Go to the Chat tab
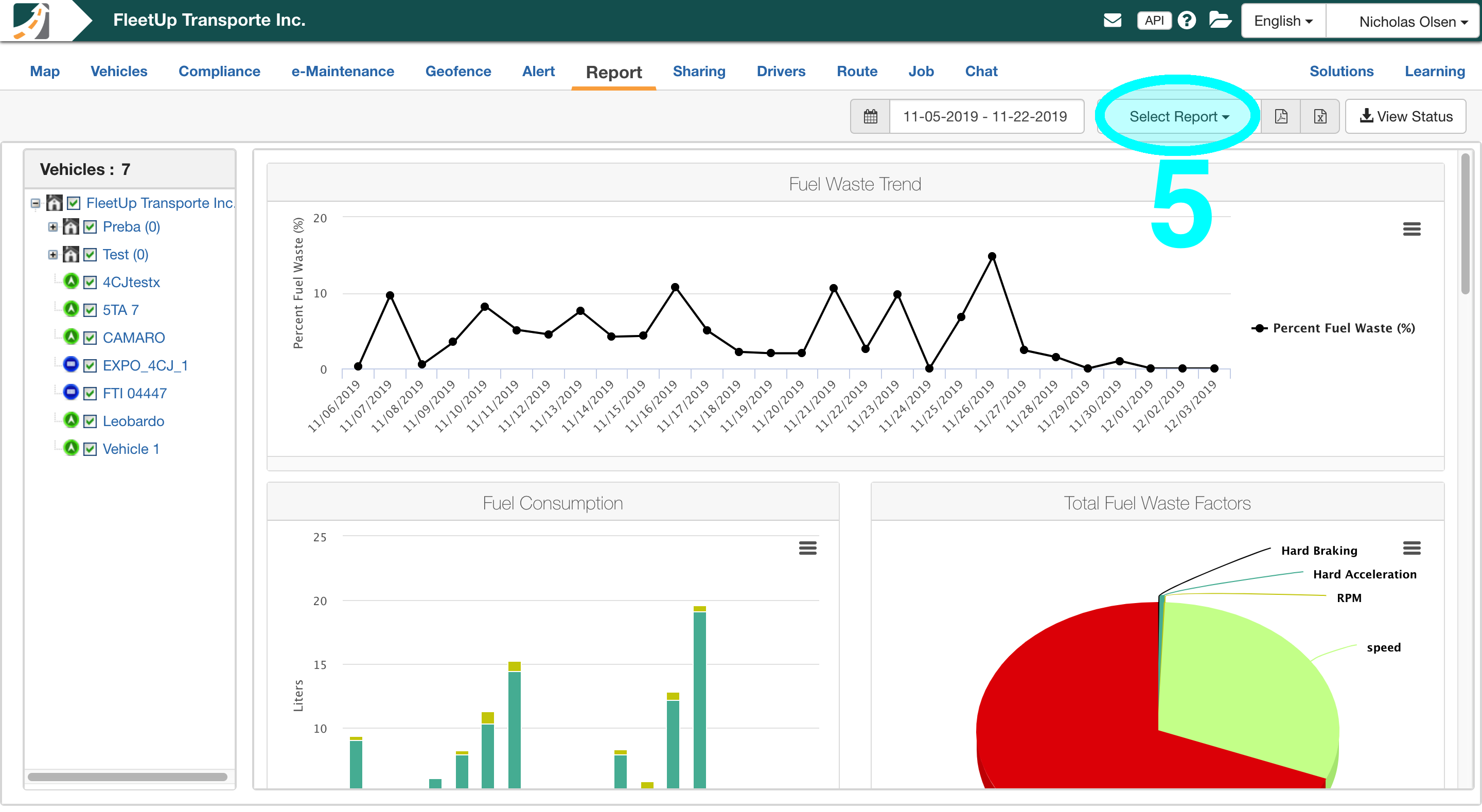This screenshot has width=1482, height=812. pos(981,71)
